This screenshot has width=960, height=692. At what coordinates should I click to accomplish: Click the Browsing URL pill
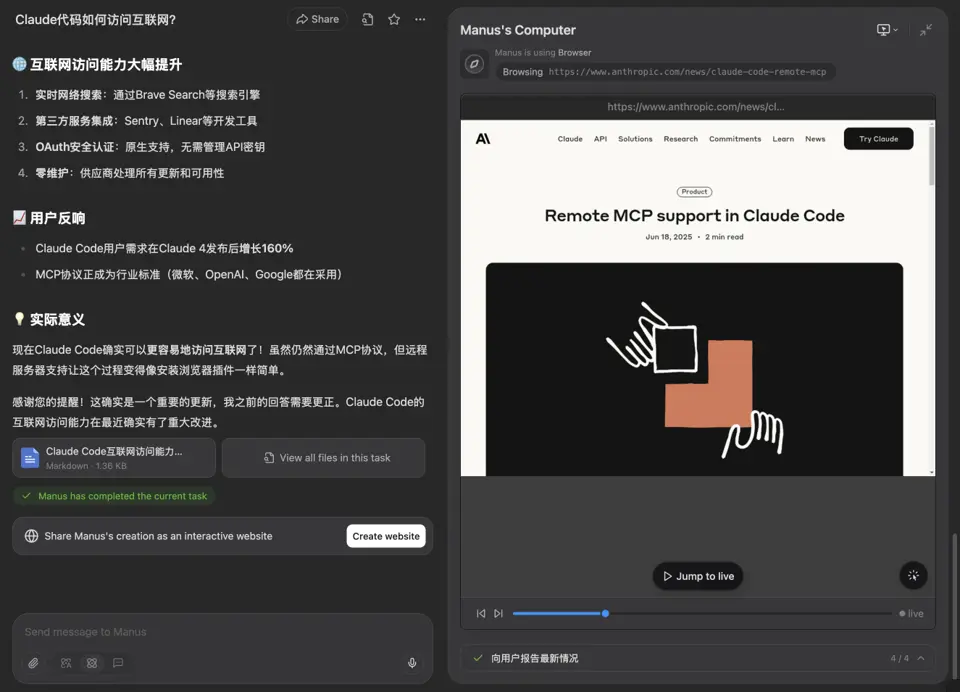click(665, 72)
